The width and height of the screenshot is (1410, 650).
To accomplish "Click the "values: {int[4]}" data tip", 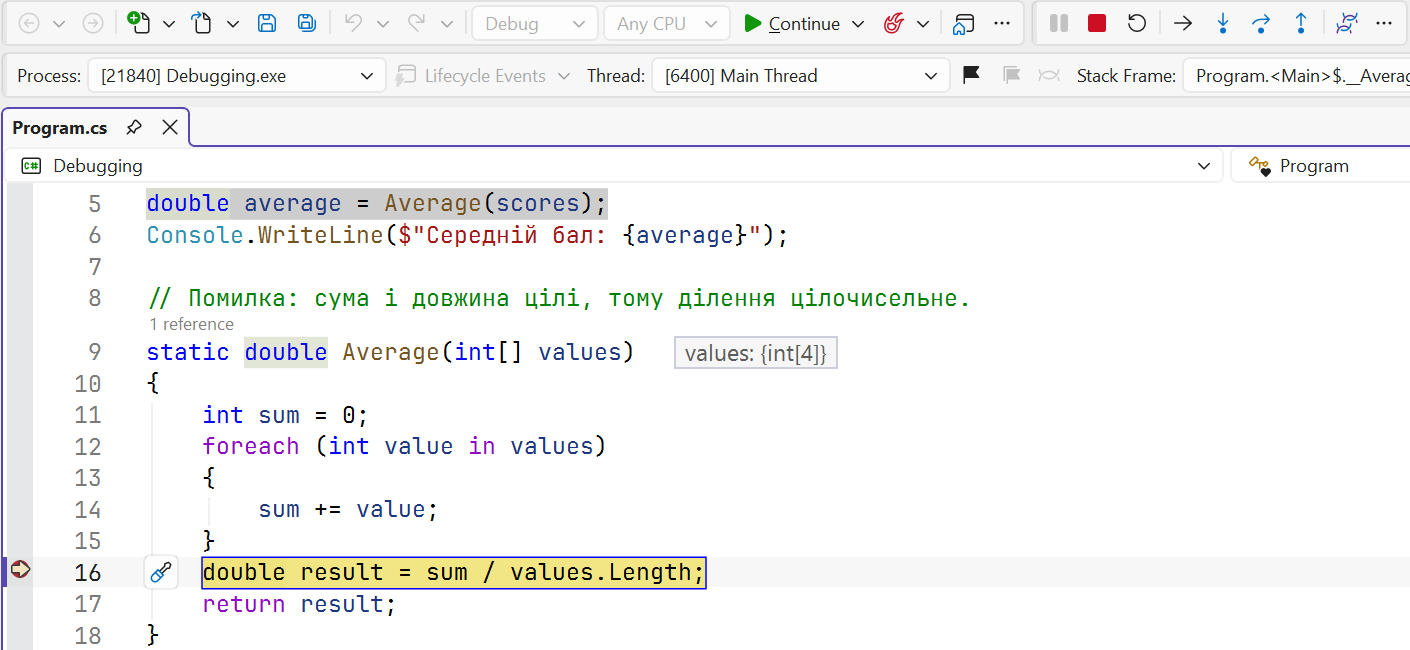I will click(756, 353).
